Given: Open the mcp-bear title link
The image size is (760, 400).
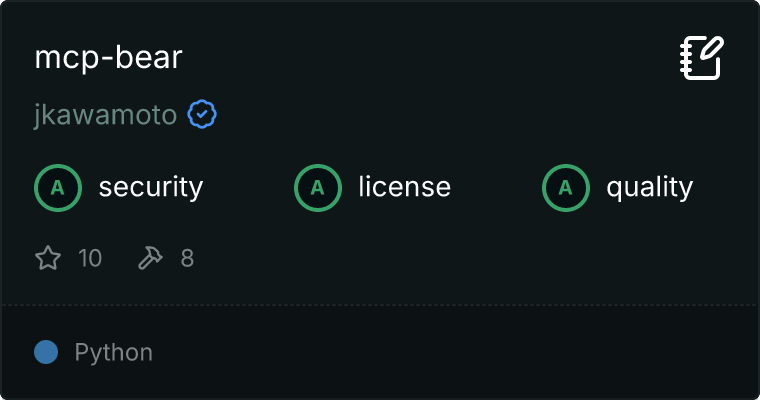Looking at the screenshot, I should pos(108,58).
